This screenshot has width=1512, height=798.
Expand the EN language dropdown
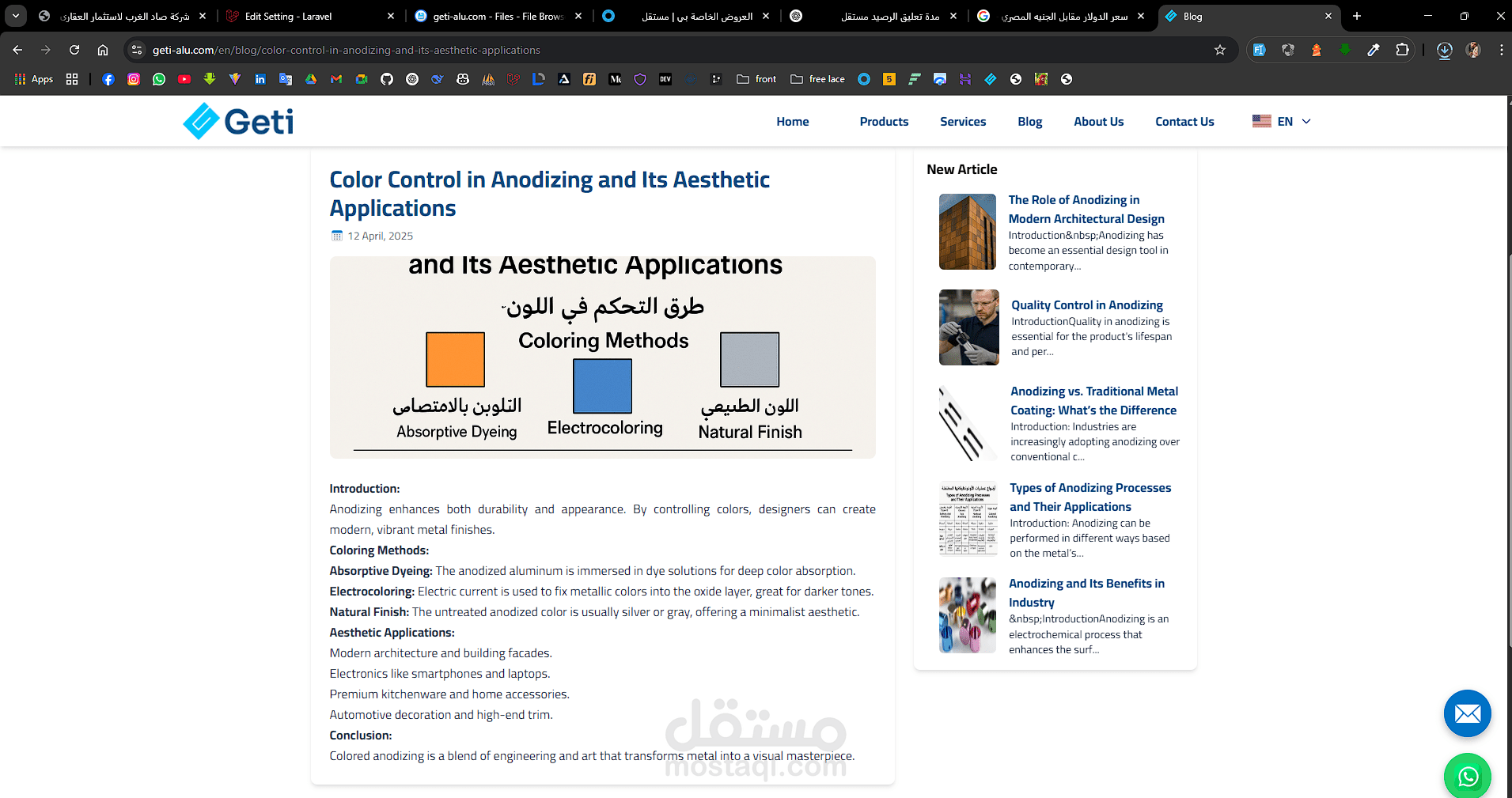[x=1282, y=121]
